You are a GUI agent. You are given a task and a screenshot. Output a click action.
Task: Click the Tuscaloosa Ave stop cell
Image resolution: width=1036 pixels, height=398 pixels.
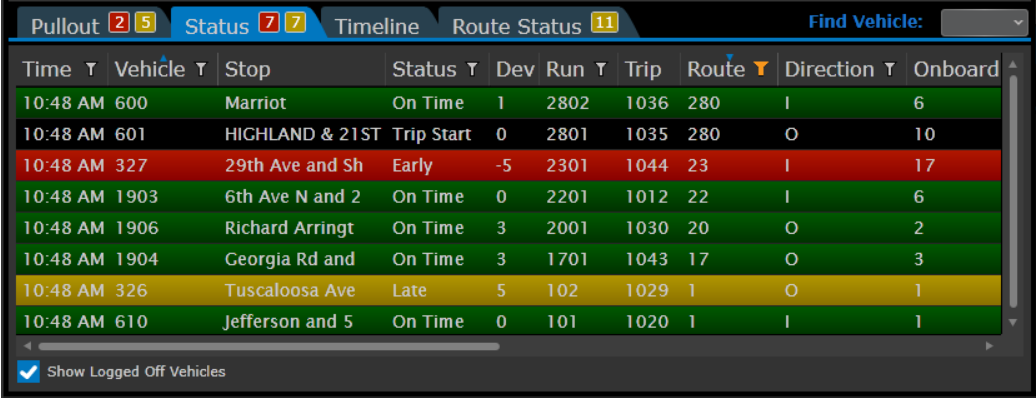(290, 290)
